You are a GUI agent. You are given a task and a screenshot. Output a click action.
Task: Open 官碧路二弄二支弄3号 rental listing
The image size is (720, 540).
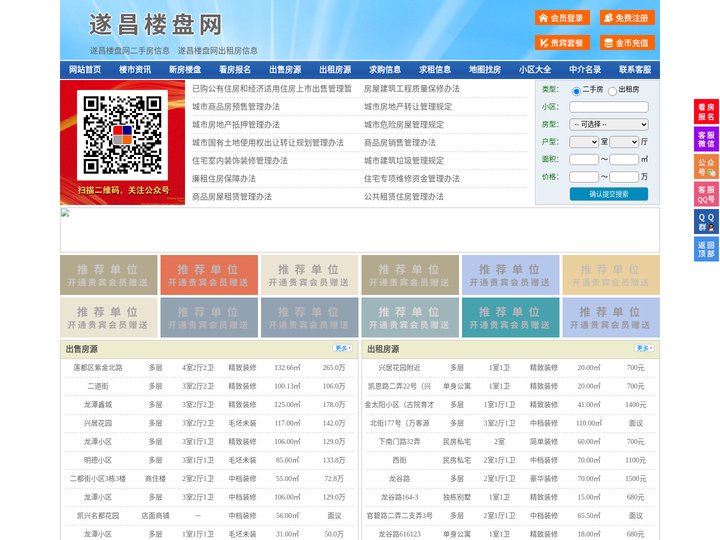399,516
